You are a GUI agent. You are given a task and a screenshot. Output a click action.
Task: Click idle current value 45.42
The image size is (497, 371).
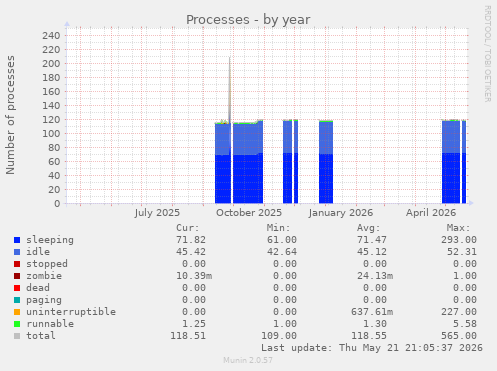point(191,252)
